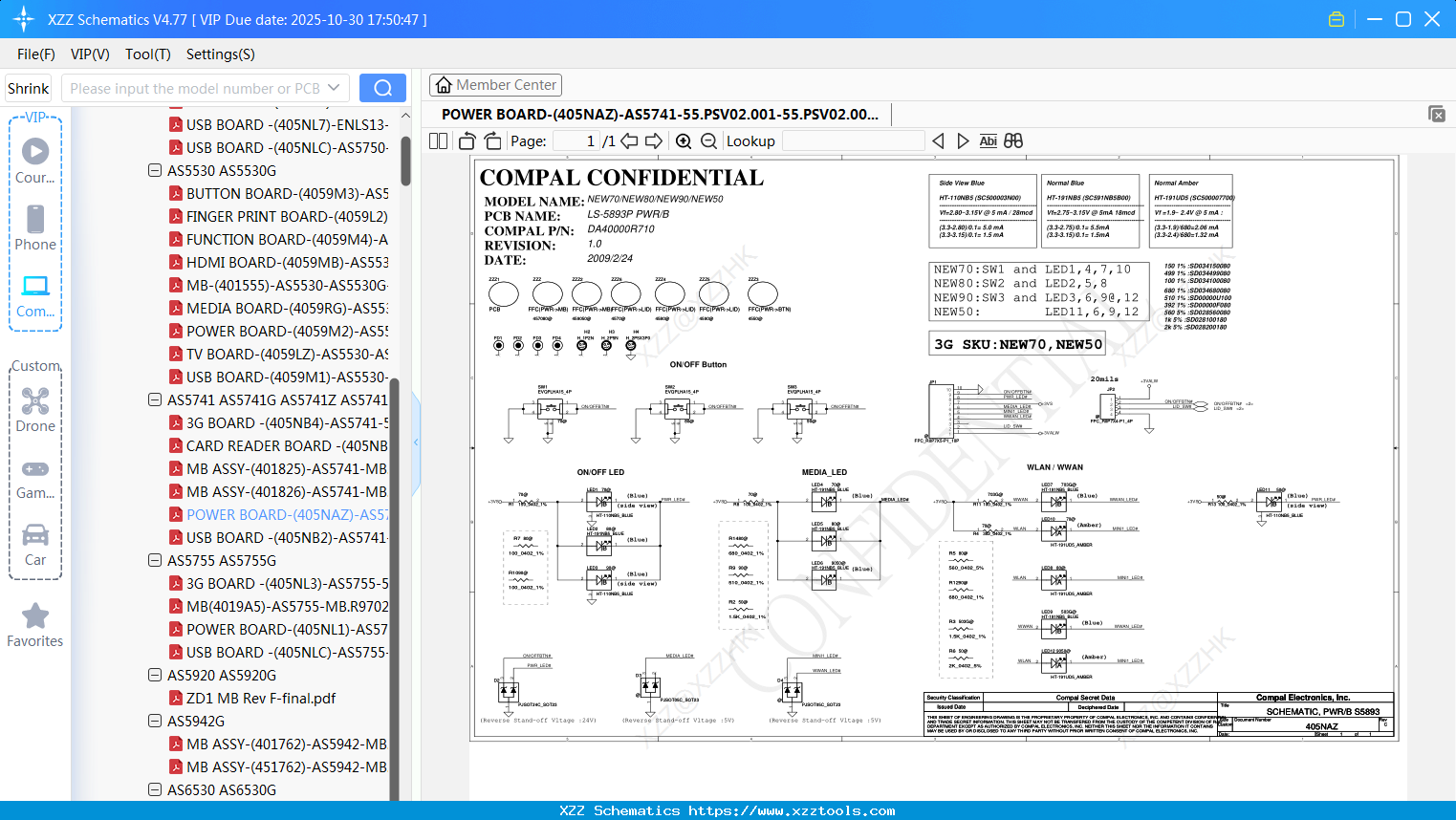Open CARD READER BOARD -(405NB file
This screenshot has height=820, width=1456.
tap(287, 445)
